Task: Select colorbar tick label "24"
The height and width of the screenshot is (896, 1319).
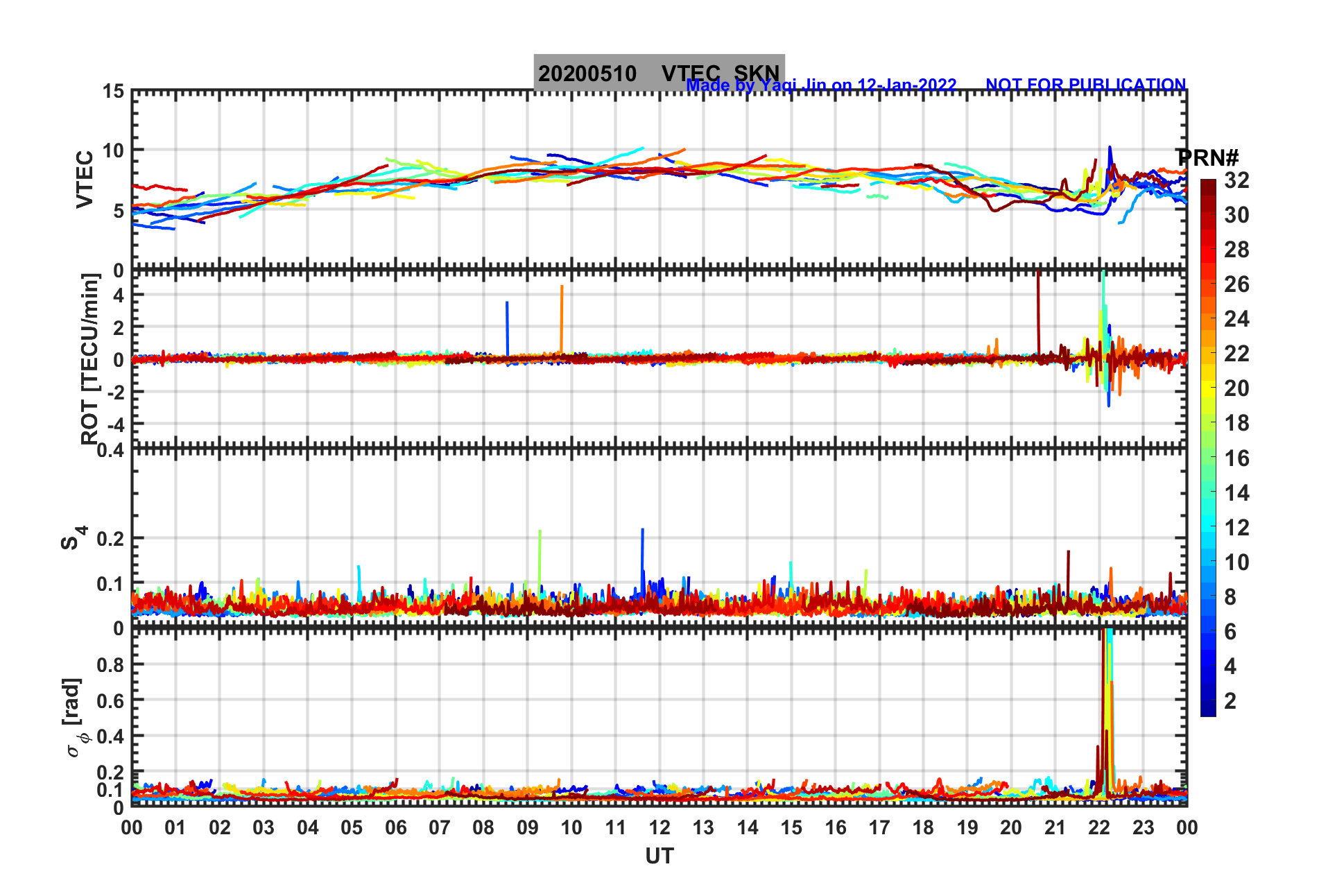Action: 1236,319
